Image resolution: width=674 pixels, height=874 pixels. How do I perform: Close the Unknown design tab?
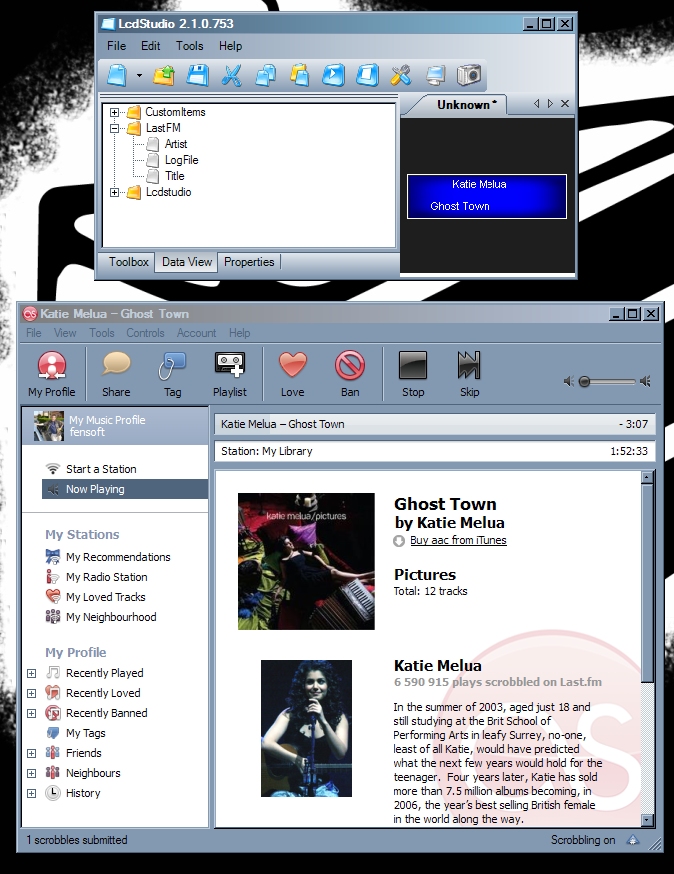pyautogui.click(x=565, y=104)
